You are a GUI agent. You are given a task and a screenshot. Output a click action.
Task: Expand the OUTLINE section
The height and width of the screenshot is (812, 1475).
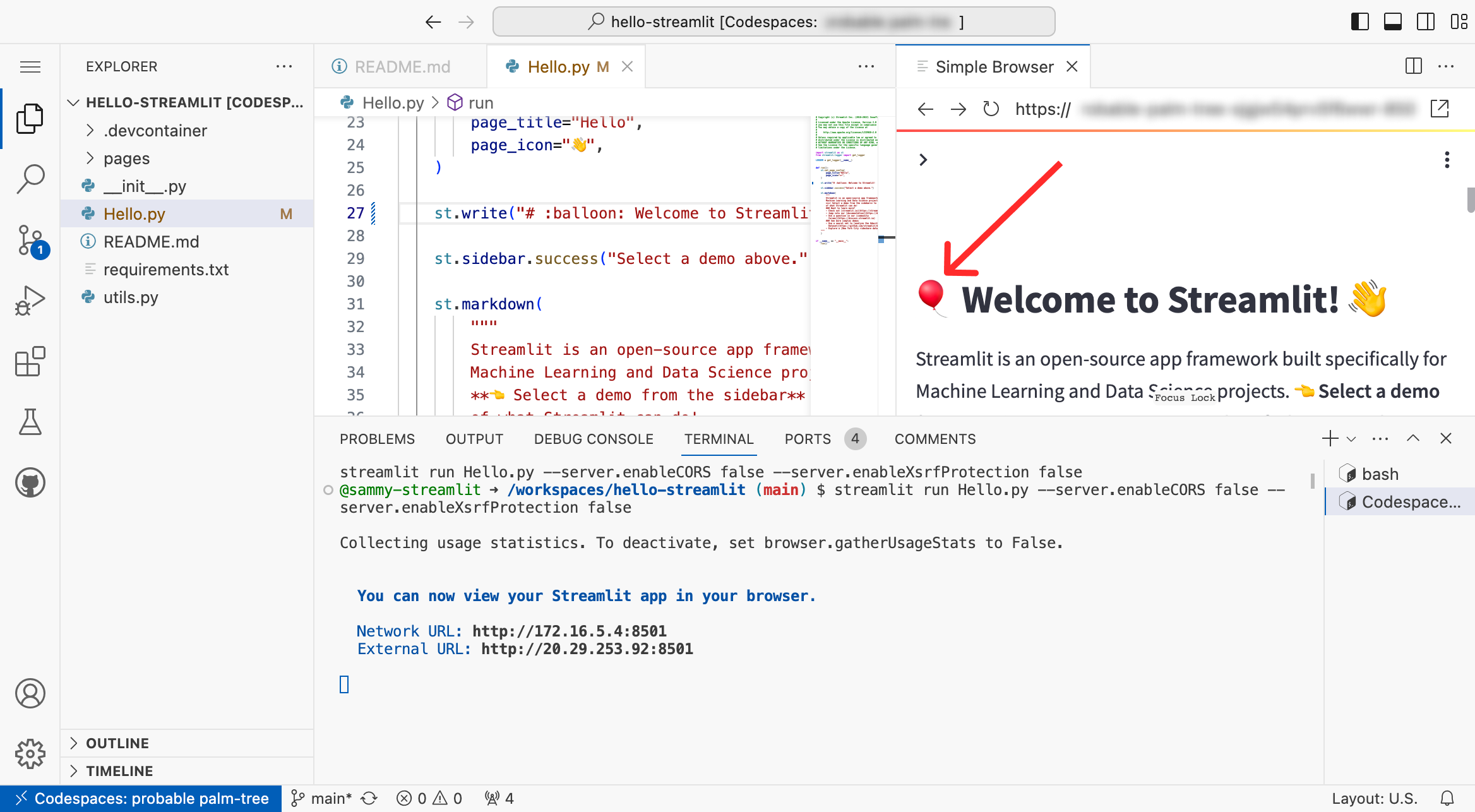click(x=117, y=743)
